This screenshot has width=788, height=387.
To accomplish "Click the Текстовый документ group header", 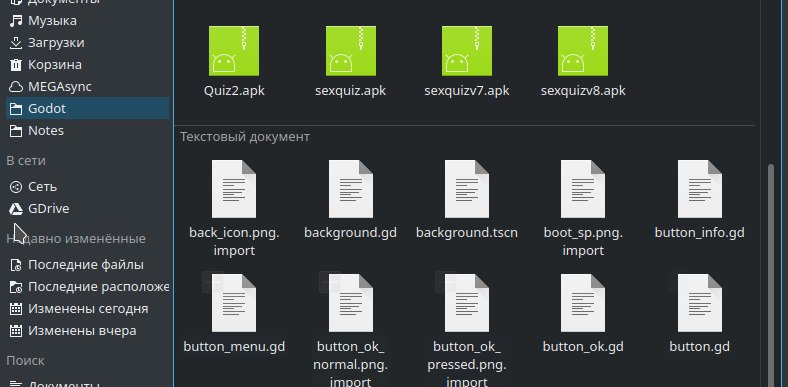I will point(245,137).
